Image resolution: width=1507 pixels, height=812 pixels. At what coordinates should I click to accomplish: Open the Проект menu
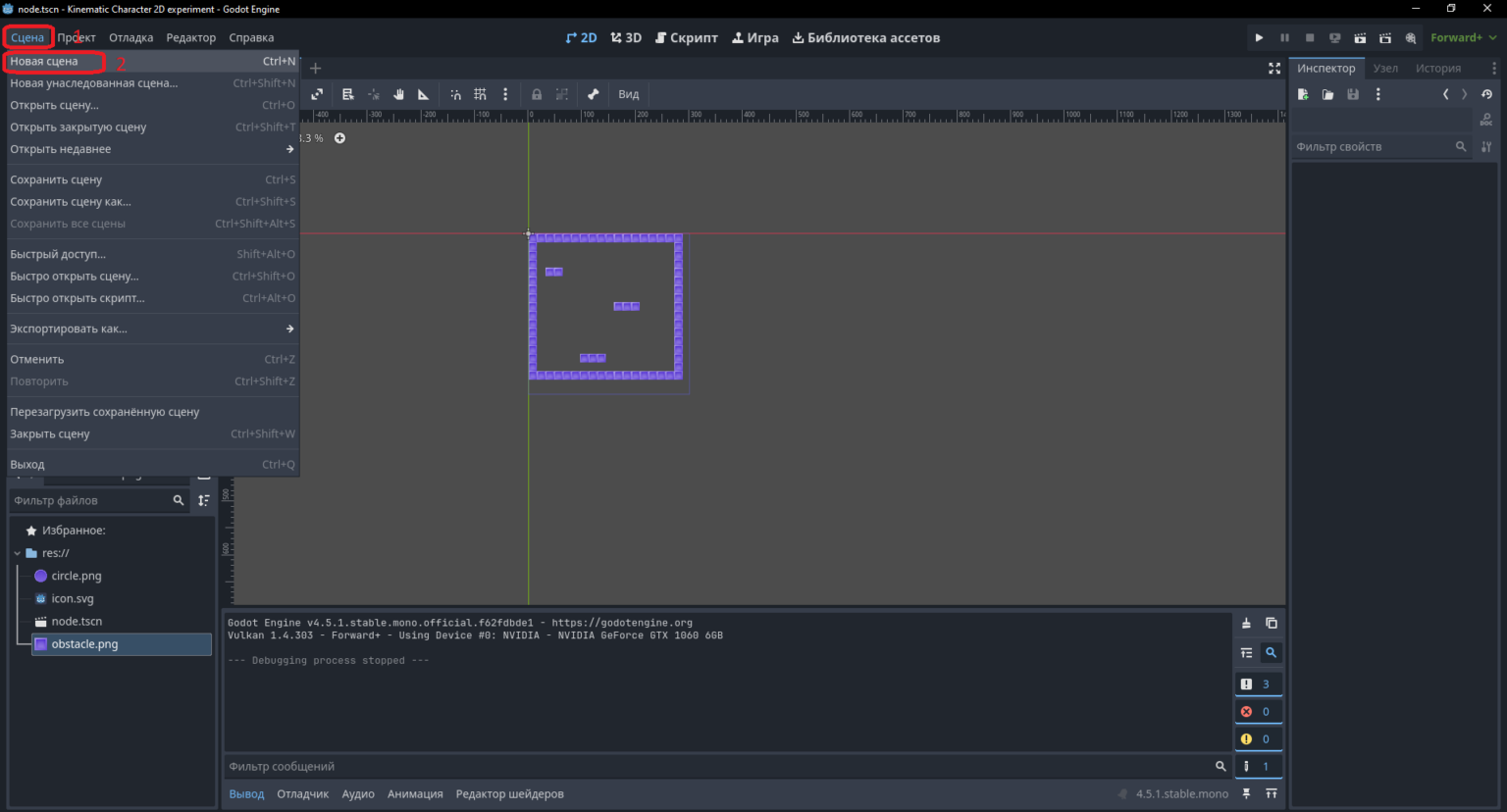[77, 38]
